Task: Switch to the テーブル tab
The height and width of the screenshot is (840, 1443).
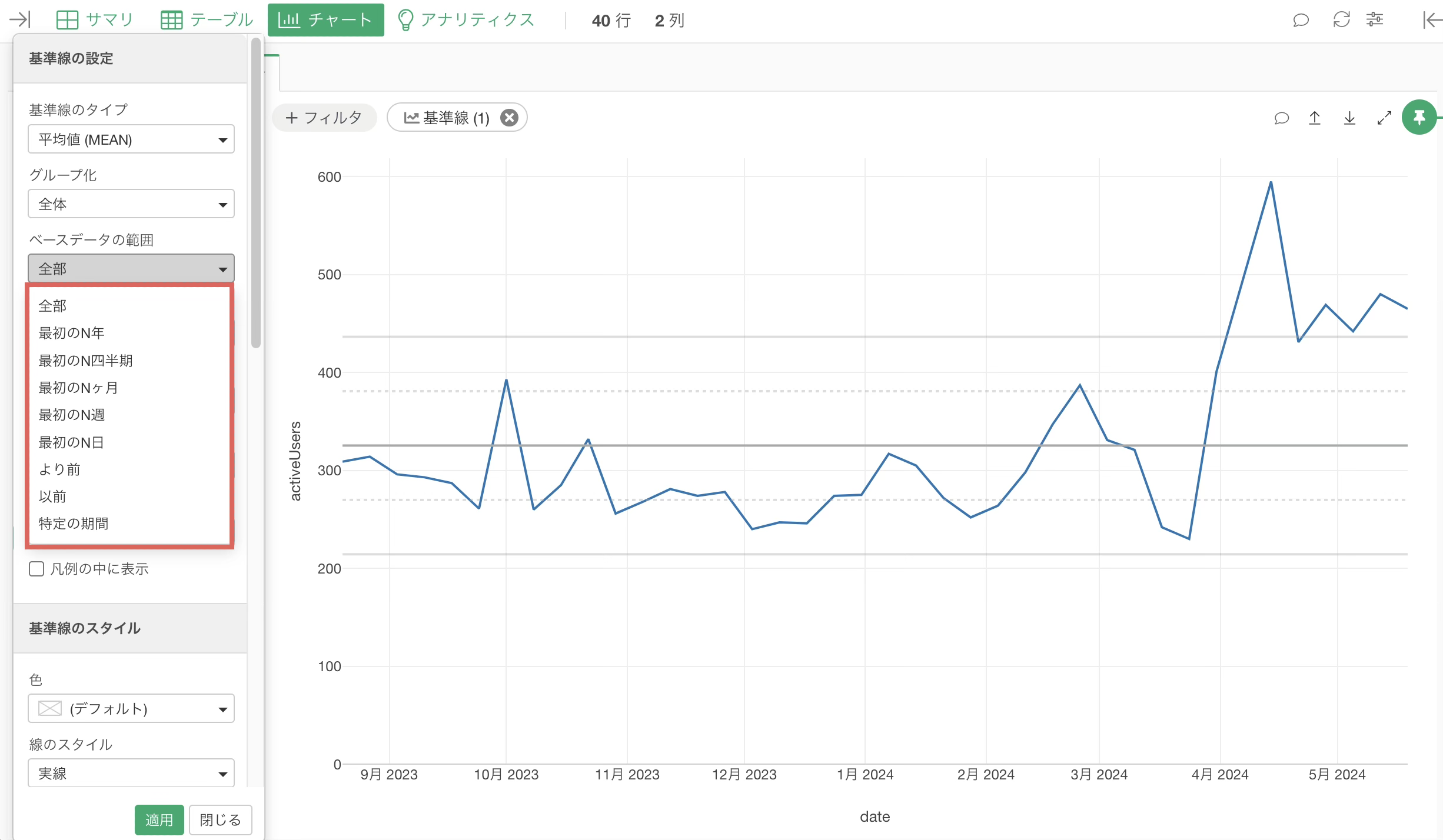Action: pos(207,20)
